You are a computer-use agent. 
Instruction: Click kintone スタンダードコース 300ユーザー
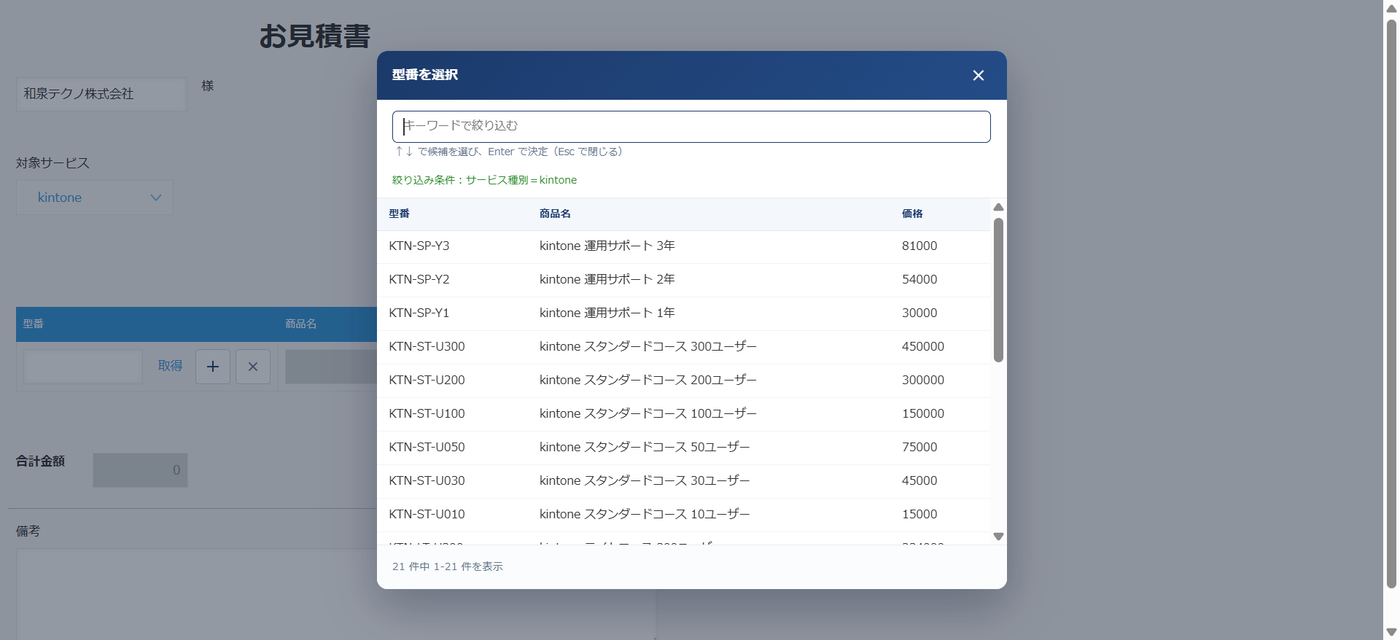coord(648,347)
